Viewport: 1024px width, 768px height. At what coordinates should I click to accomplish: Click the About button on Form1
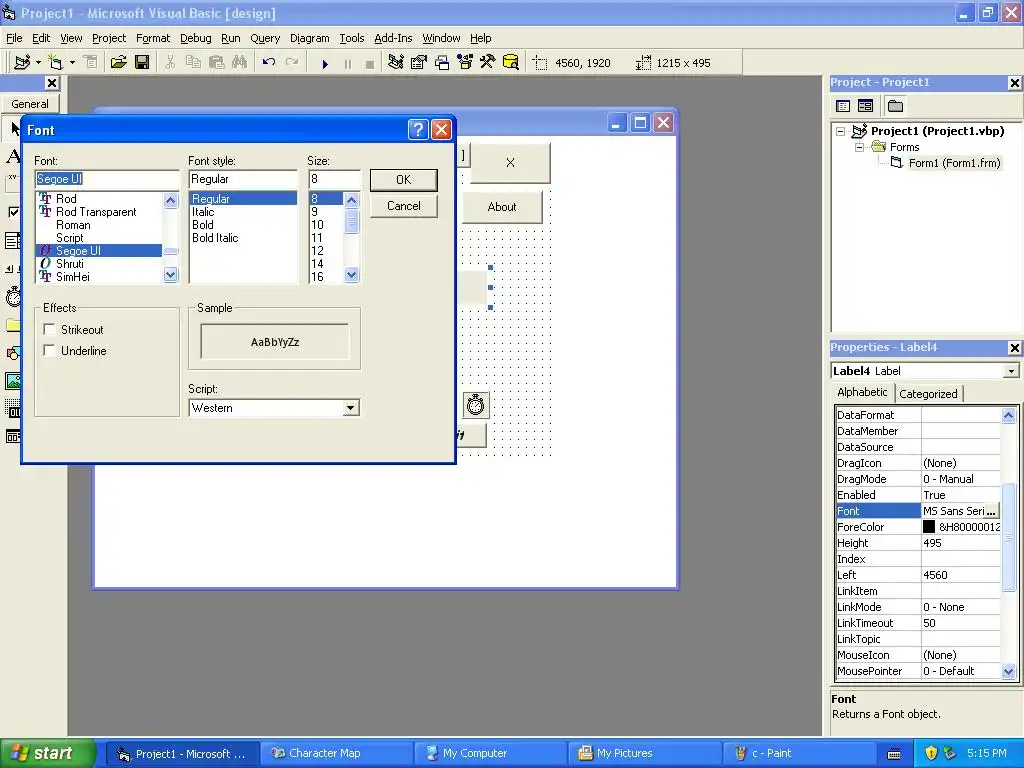click(502, 207)
